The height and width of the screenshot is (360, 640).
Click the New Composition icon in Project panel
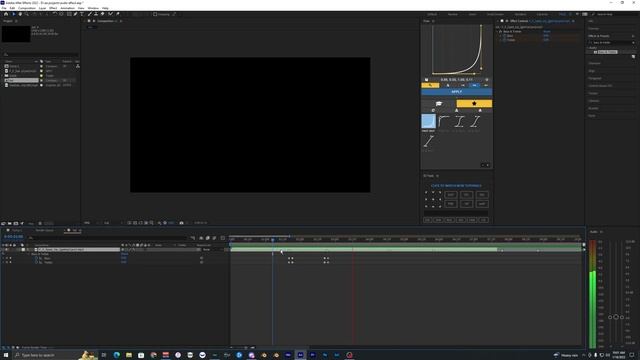[16, 223]
